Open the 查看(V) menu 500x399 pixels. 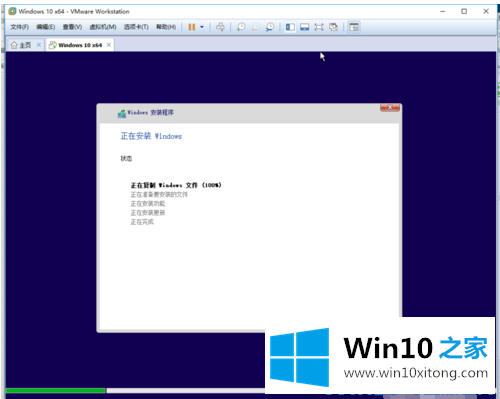tap(72, 27)
